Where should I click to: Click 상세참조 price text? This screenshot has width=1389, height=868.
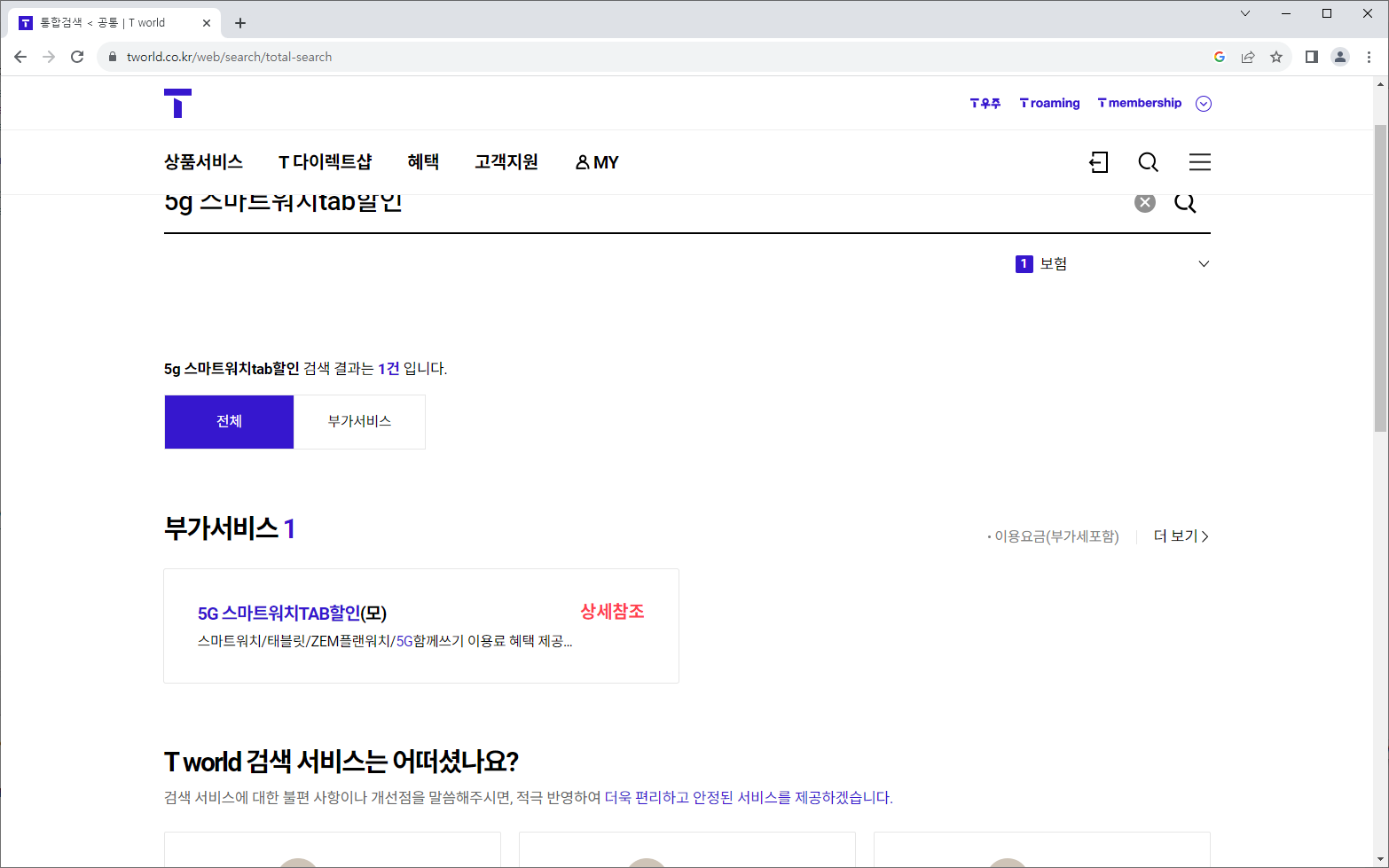tap(612, 612)
